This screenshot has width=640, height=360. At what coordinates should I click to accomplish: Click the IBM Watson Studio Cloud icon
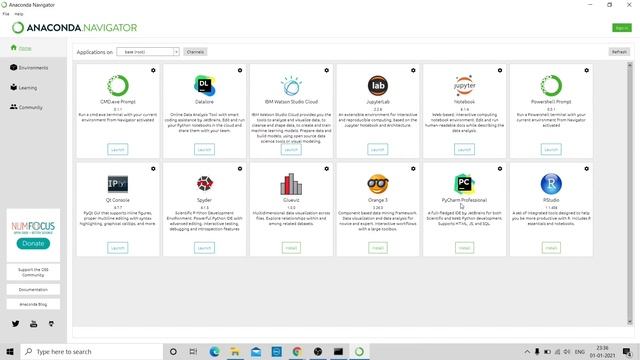tap(291, 85)
